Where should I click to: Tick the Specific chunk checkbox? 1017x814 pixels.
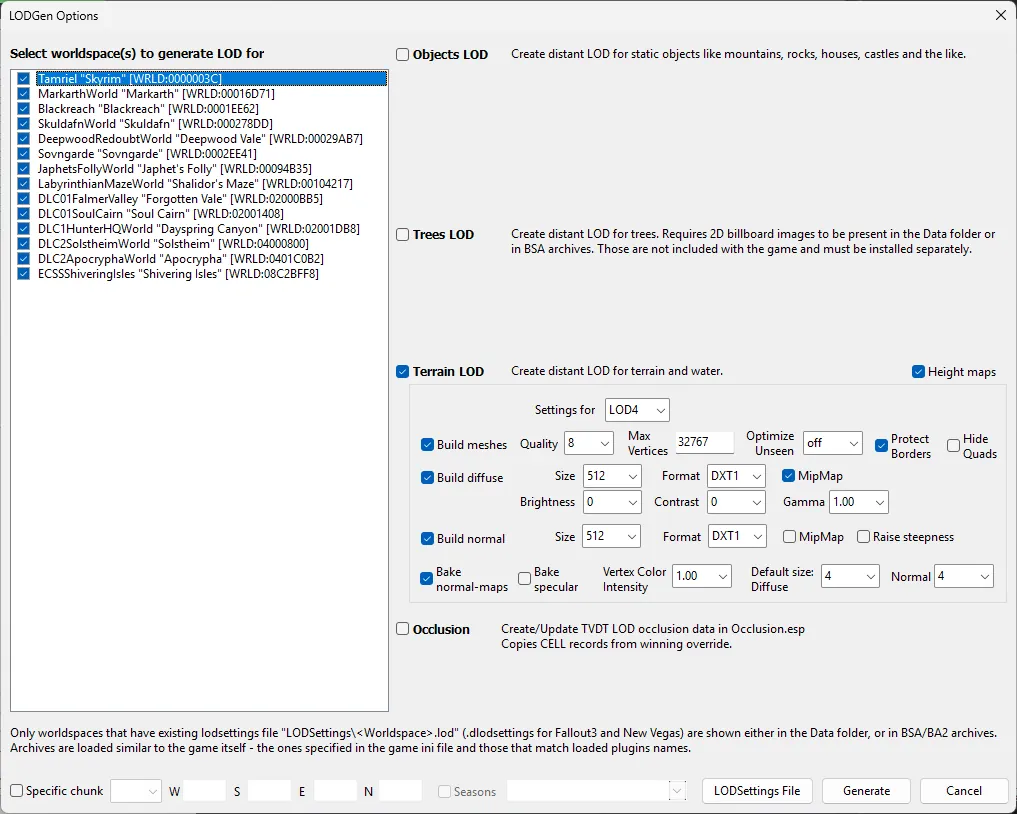click(17, 791)
